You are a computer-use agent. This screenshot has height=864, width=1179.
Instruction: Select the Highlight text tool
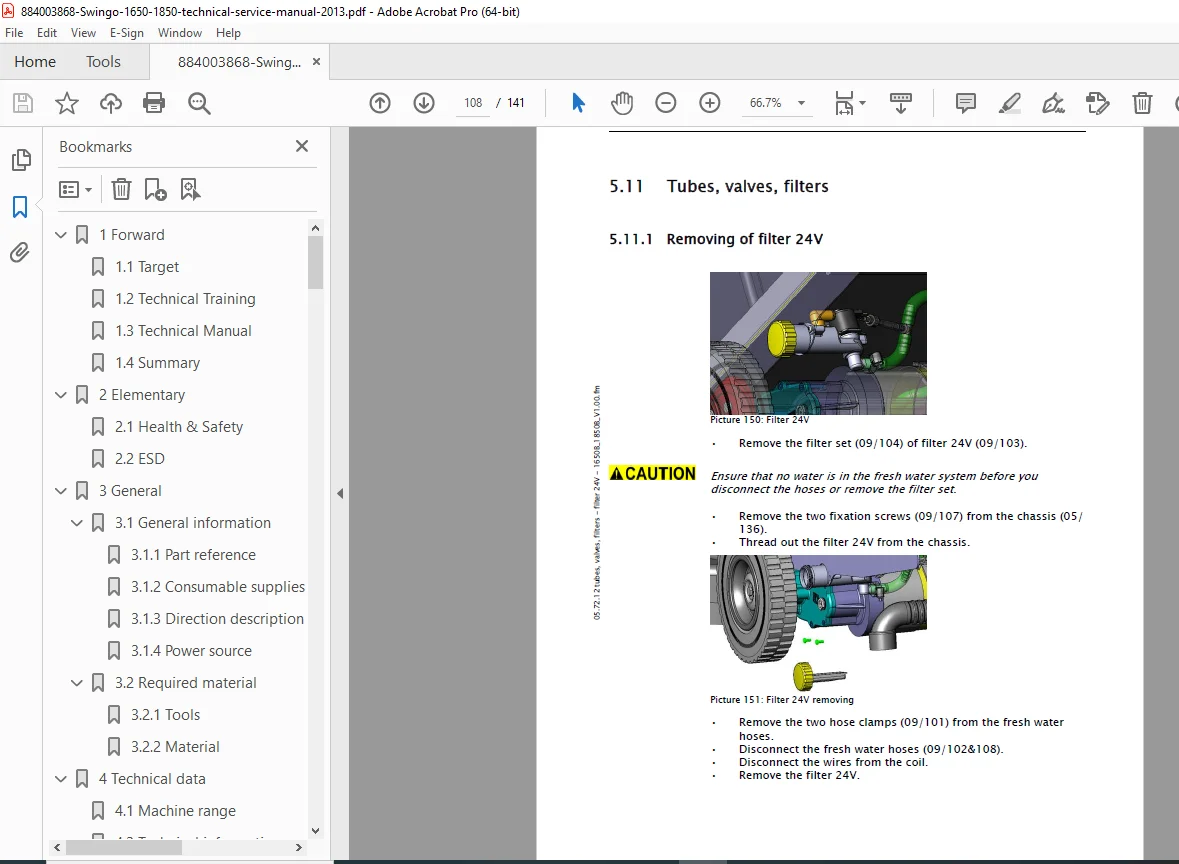1010,103
